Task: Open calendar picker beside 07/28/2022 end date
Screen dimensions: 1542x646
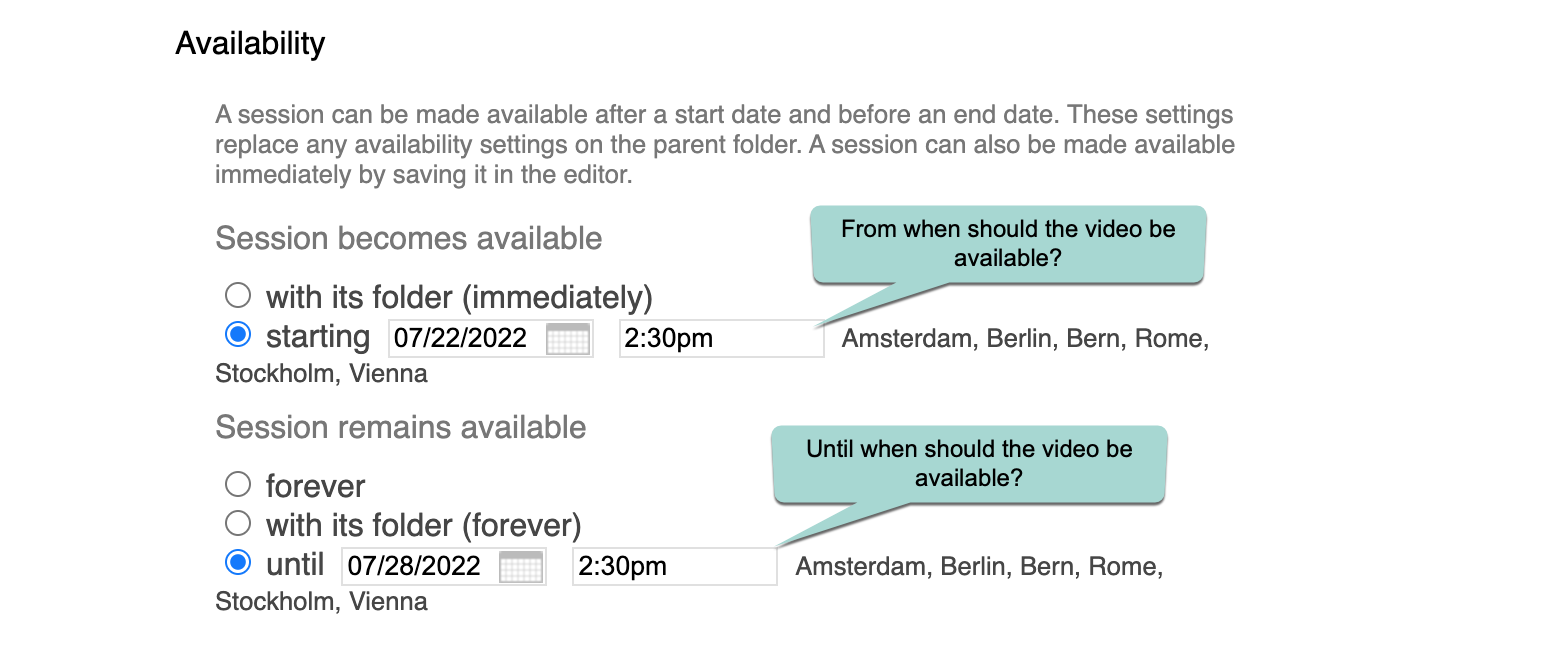Action: tap(520, 566)
